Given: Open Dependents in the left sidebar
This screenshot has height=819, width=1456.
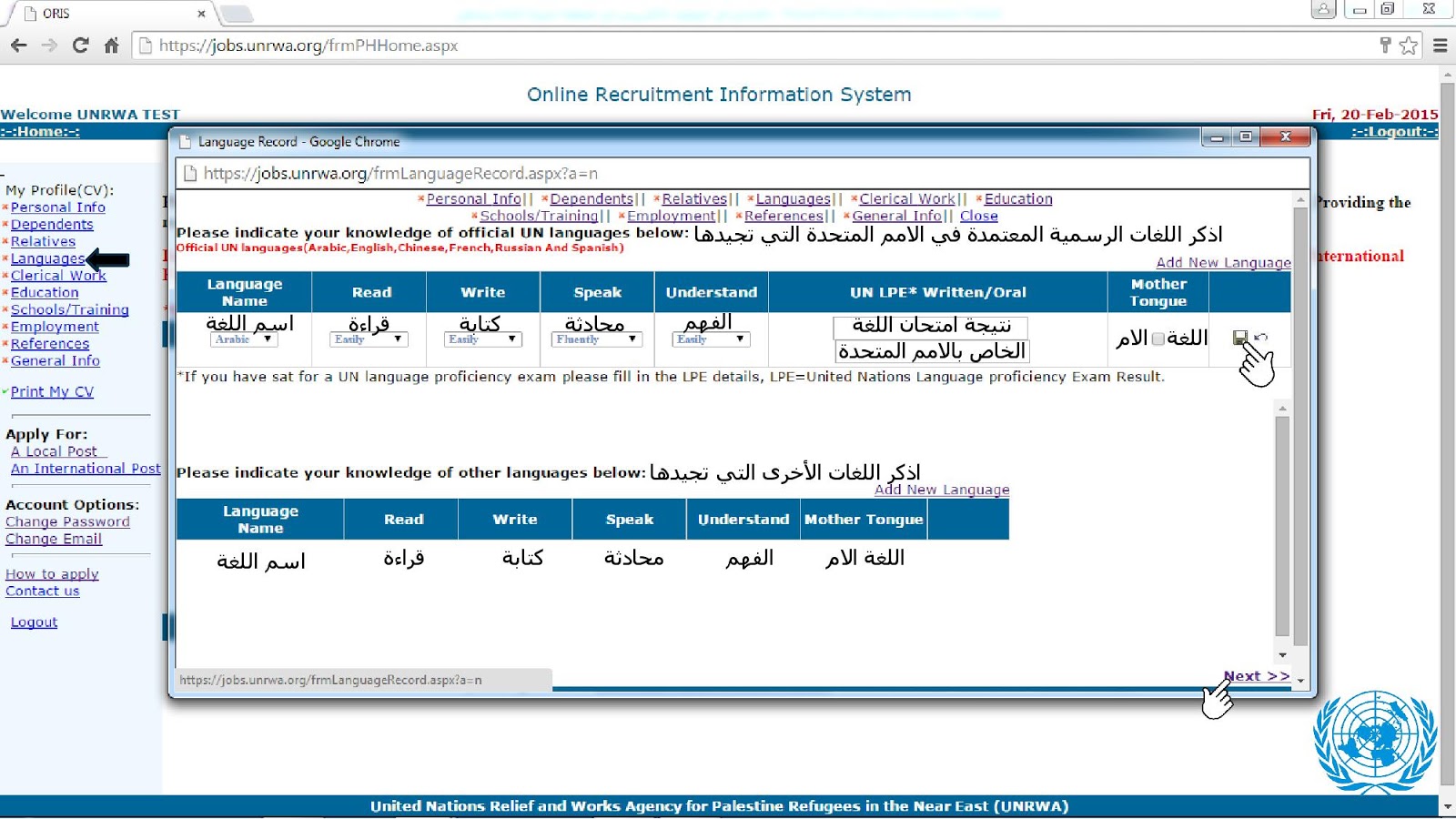Looking at the screenshot, I should click(x=52, y=225).
